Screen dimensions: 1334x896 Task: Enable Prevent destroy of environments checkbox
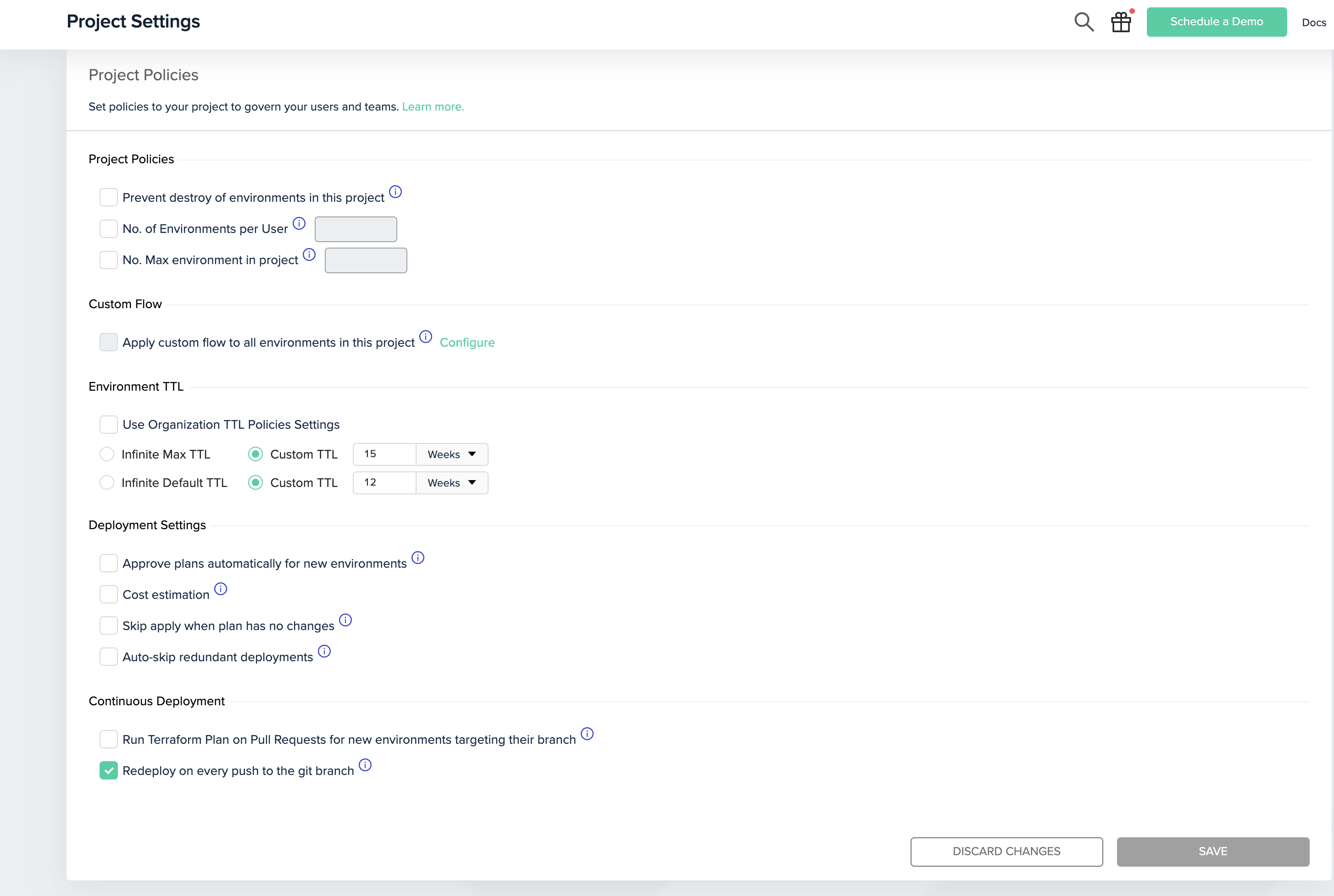tap(109, 197)
